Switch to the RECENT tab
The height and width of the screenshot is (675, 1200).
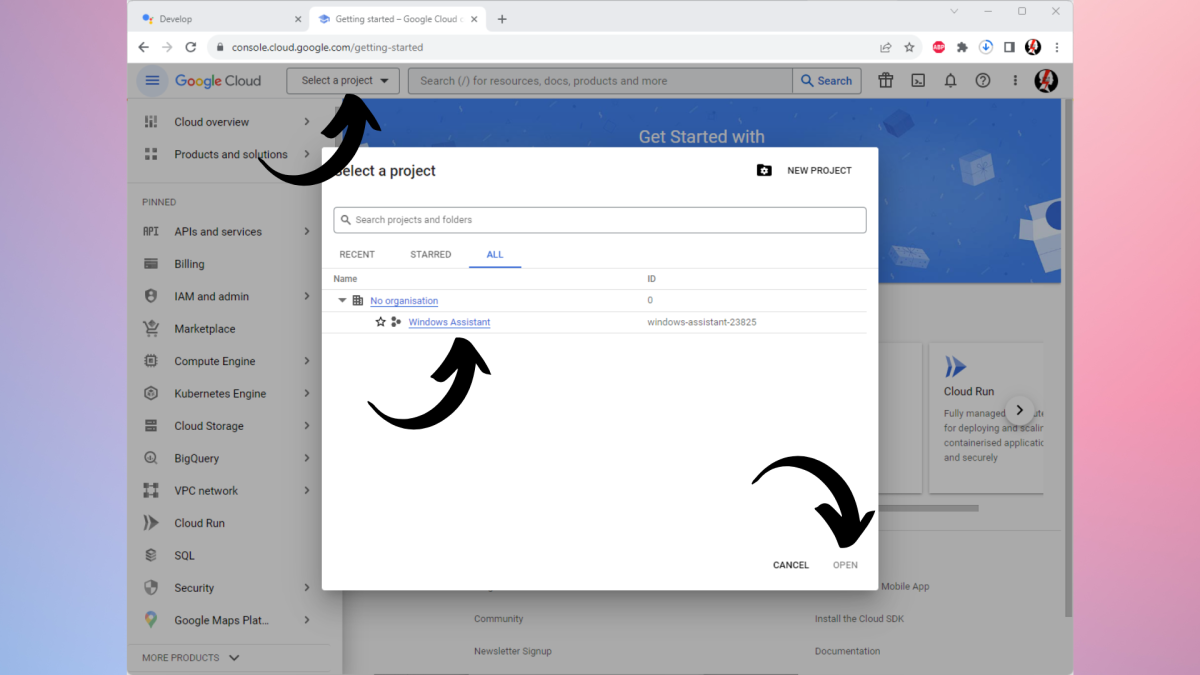(x=357, y=254)
